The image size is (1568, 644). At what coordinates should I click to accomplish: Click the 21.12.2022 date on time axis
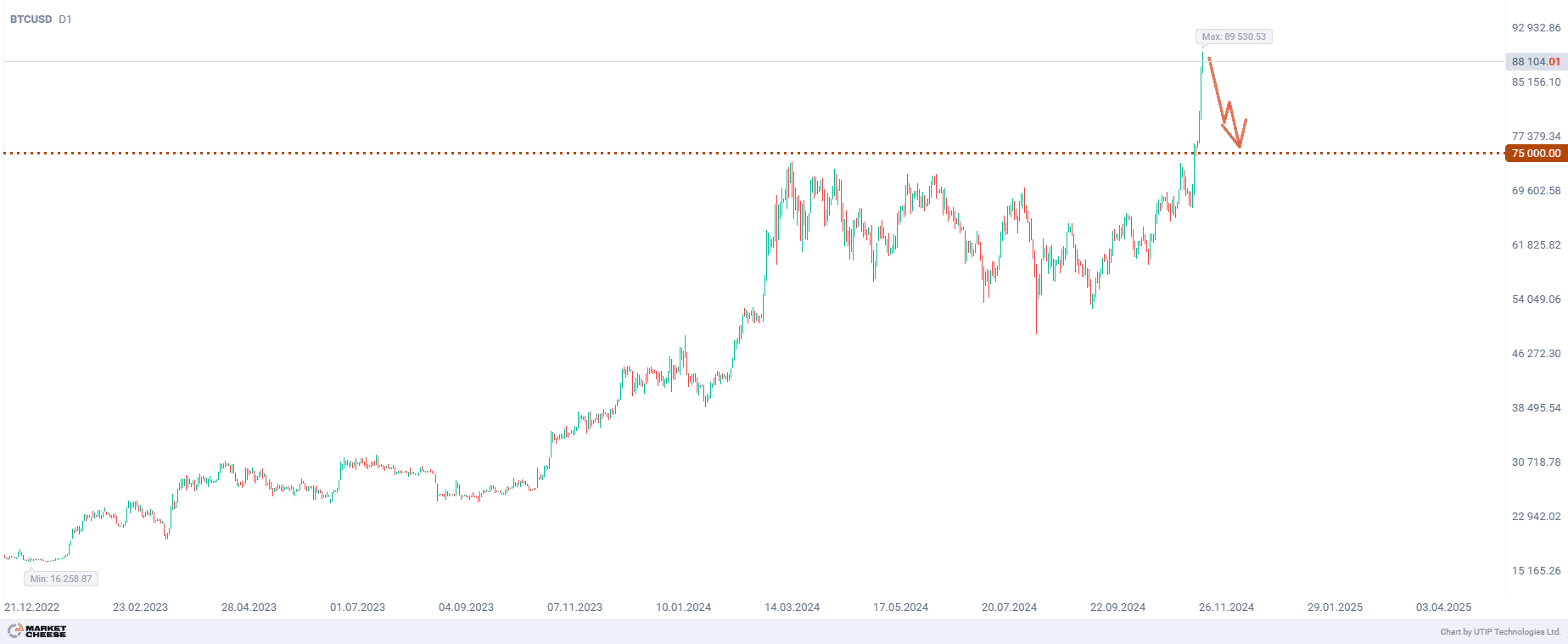pyautogui.click(x=32, y=607)
